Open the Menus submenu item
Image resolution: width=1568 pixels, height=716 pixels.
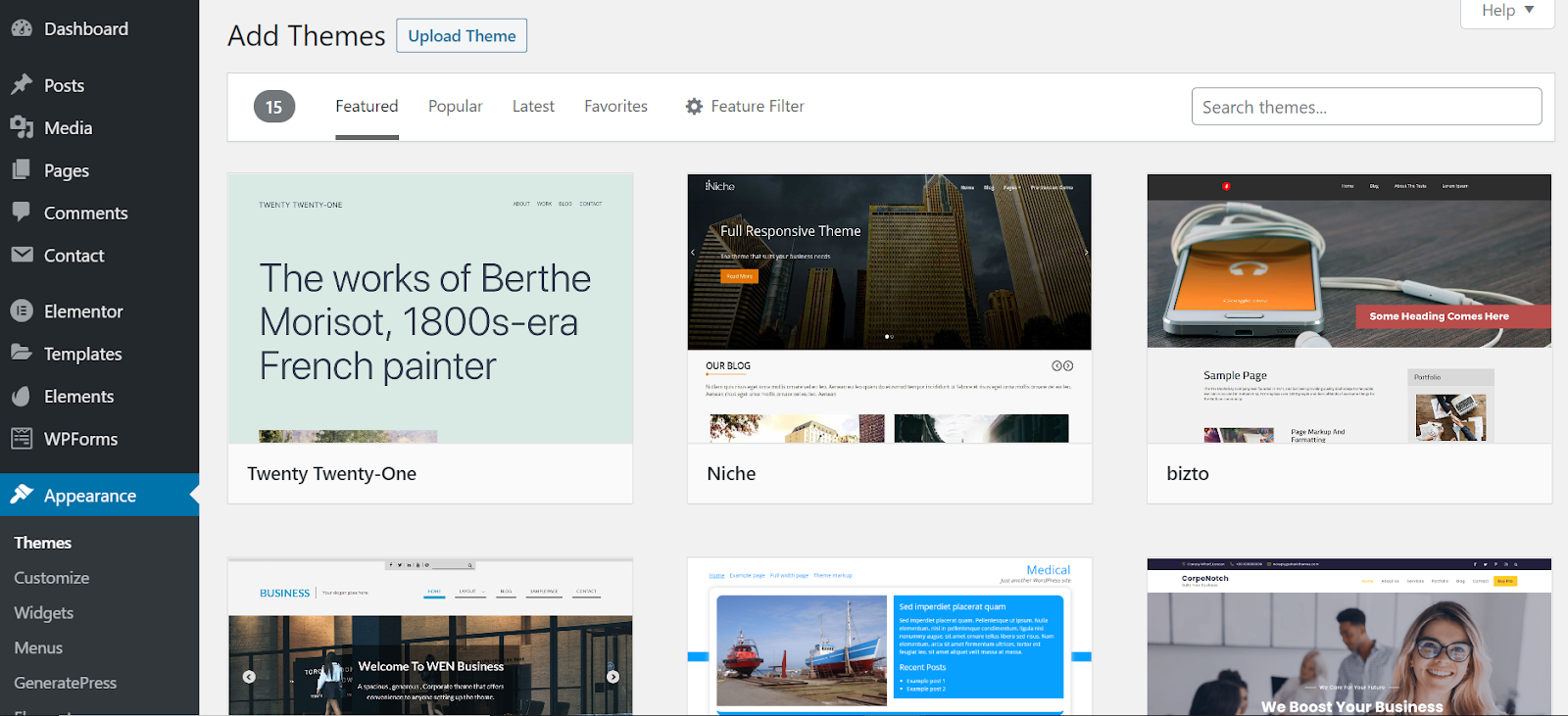click(x=38, y=647)
